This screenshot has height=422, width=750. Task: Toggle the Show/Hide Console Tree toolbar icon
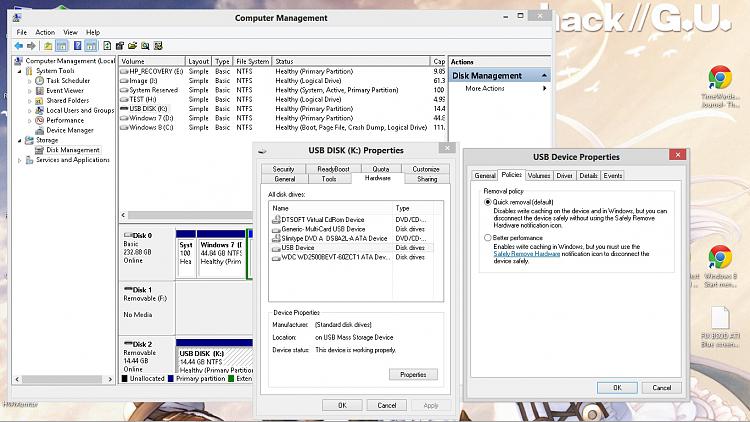coord(62,46)
